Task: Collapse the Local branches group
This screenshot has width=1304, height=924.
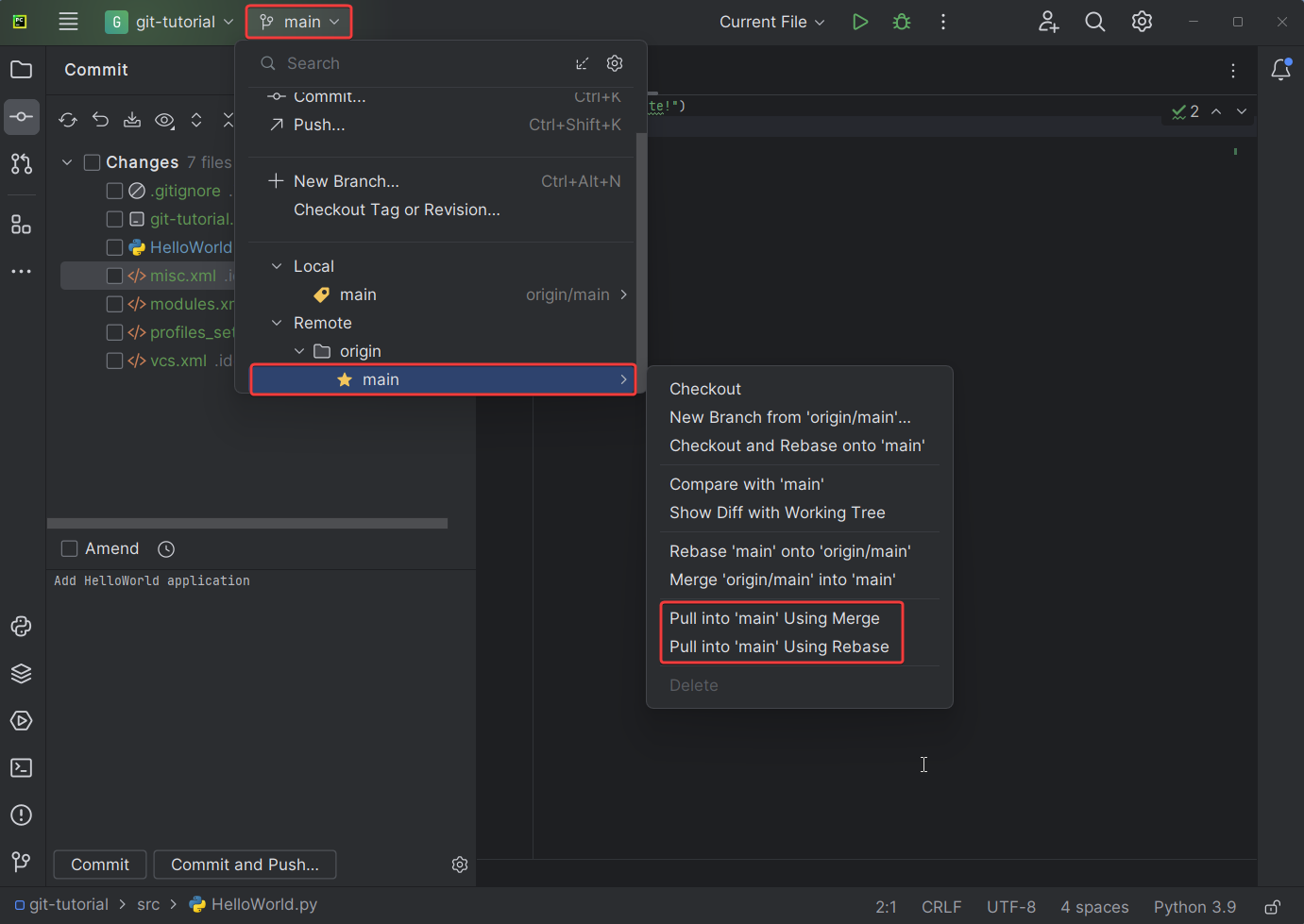Action: 277,266
